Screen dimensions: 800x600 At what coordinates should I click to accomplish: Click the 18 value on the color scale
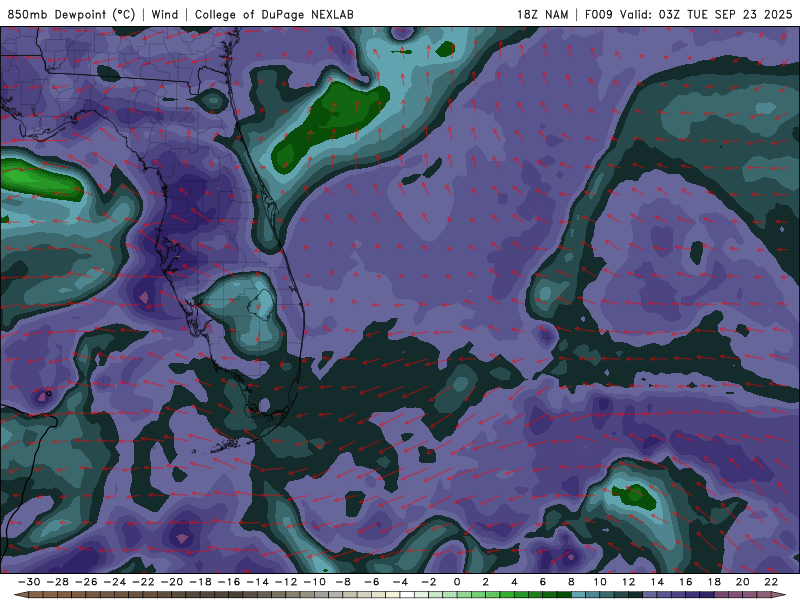point(714,582)
